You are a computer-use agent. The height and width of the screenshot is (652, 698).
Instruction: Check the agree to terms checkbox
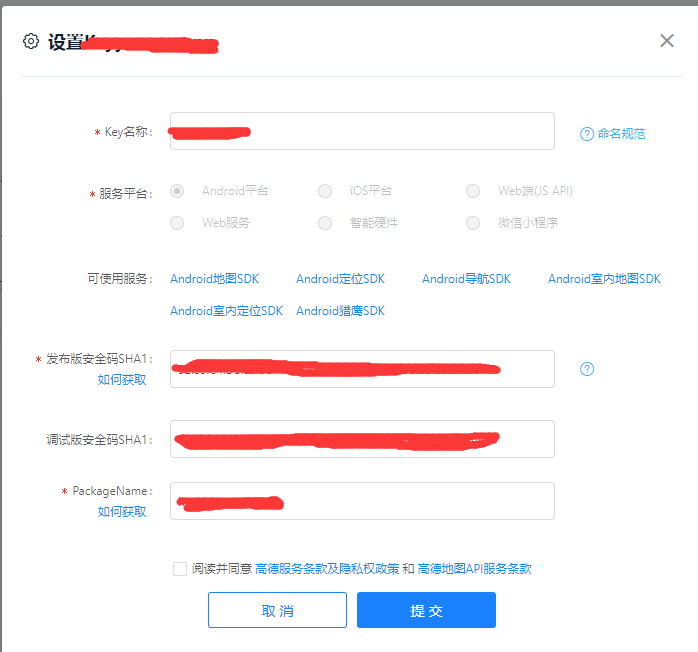180,569
